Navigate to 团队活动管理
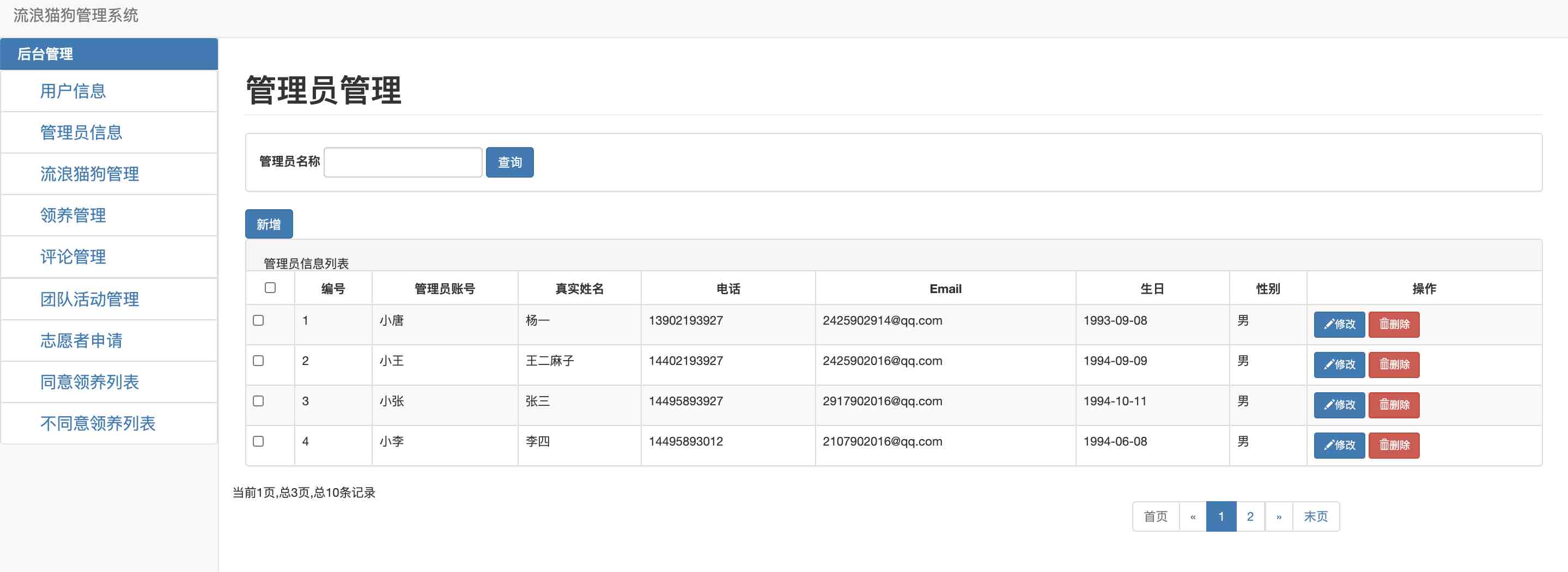The height and width of the screenshot is (572, 1568). click(89, 300)
